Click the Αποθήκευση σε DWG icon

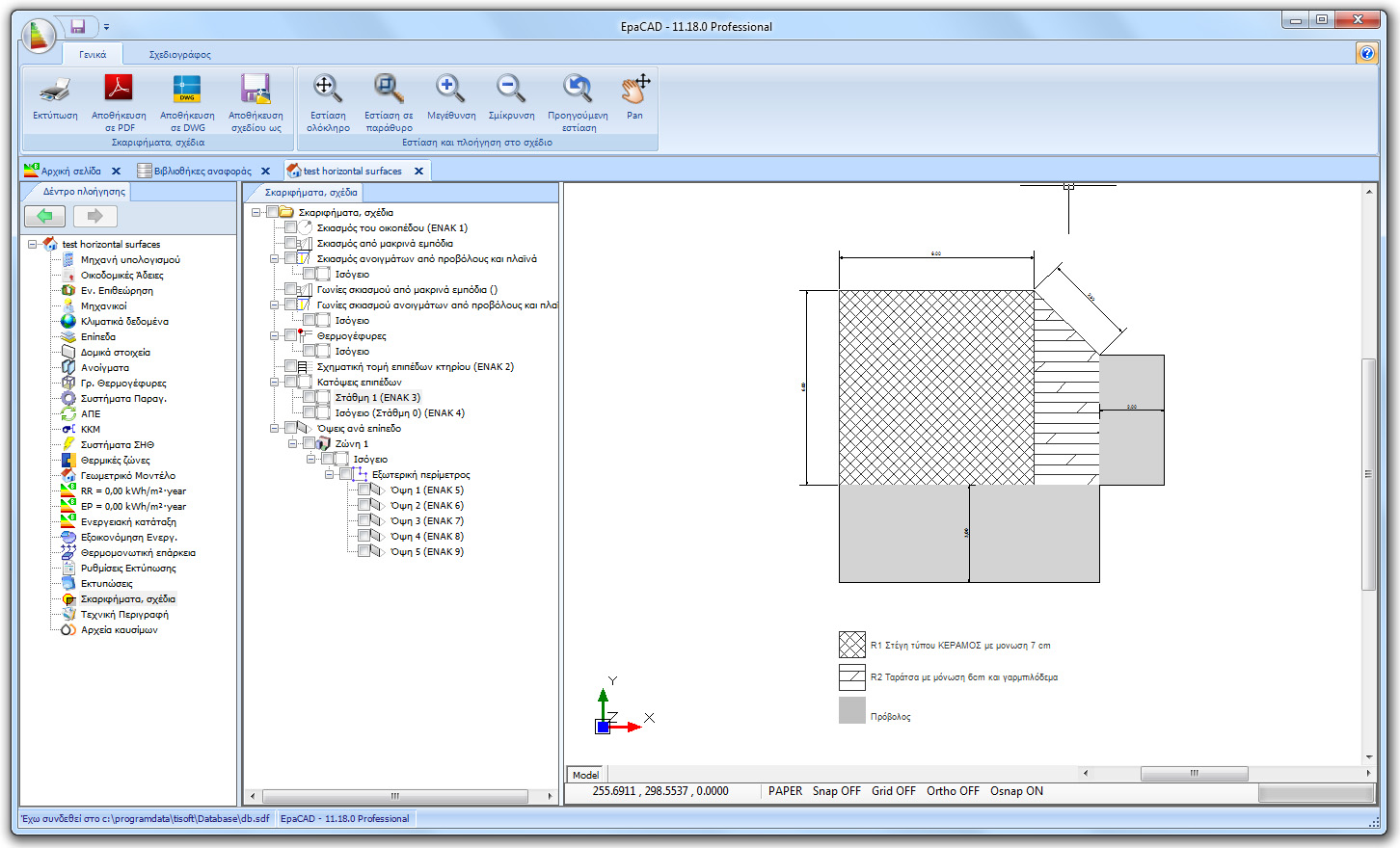186,92
